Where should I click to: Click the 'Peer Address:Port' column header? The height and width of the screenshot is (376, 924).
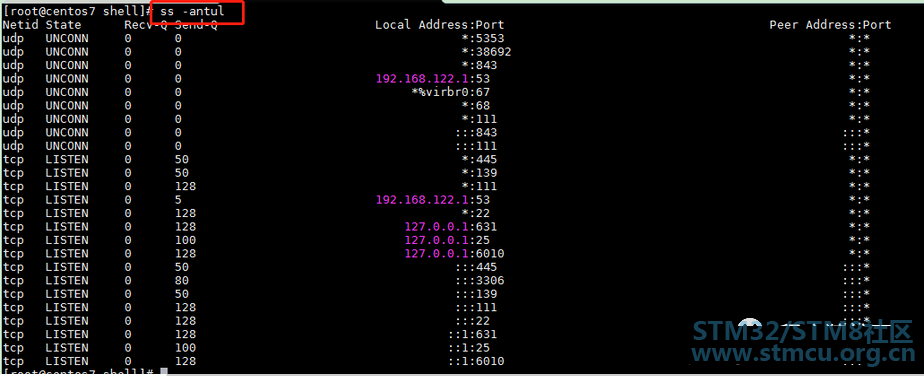click(830, 25)
